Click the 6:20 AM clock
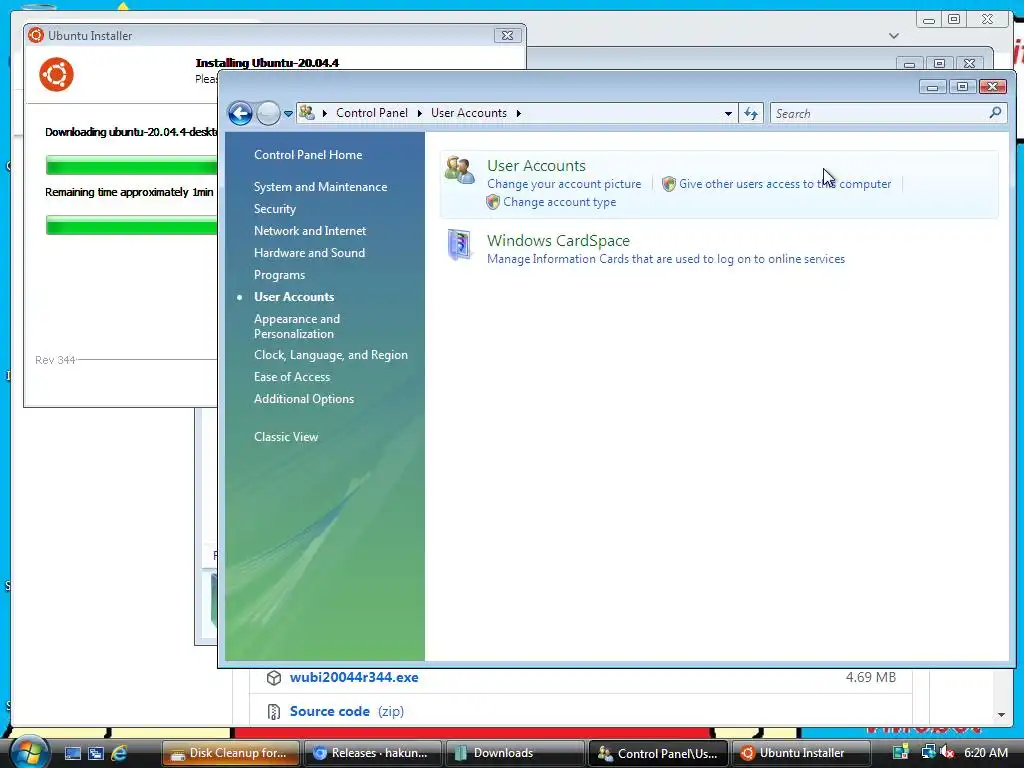 [986, 753]
